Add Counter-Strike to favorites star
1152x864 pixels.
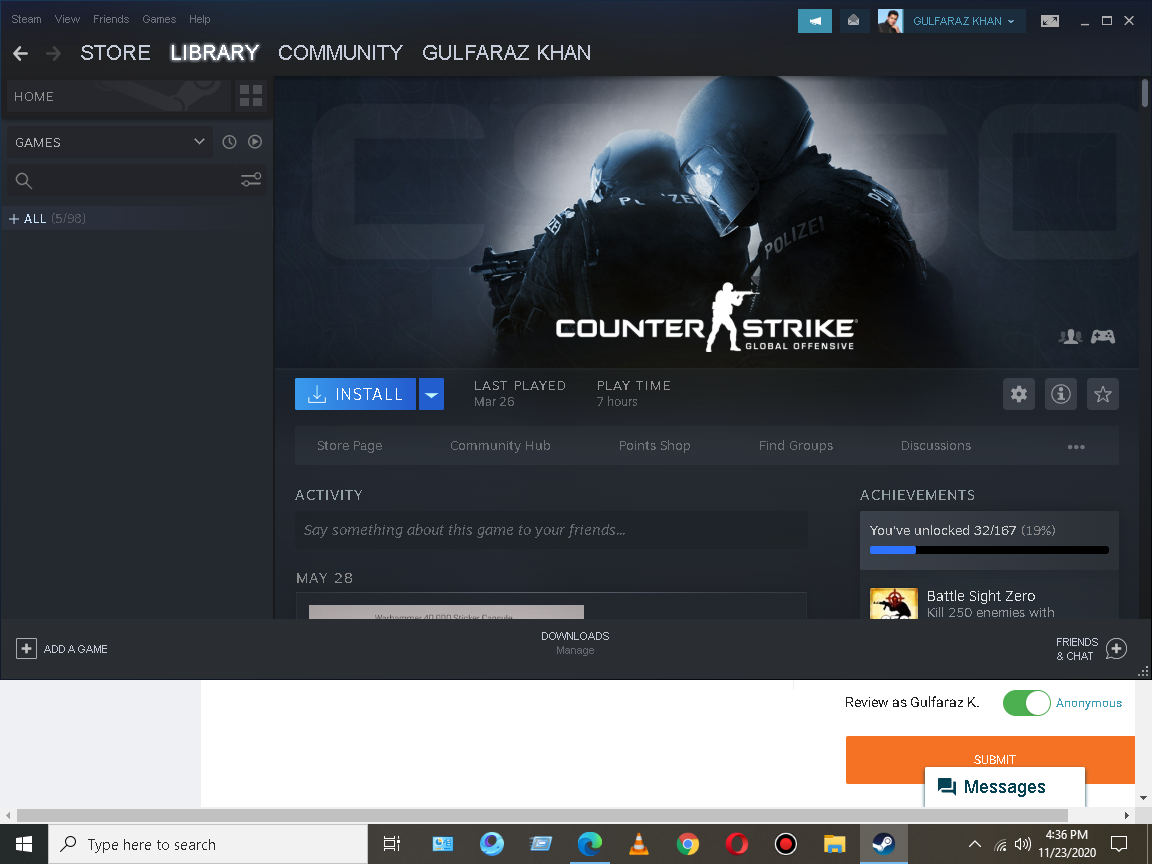coord(1103,395)
